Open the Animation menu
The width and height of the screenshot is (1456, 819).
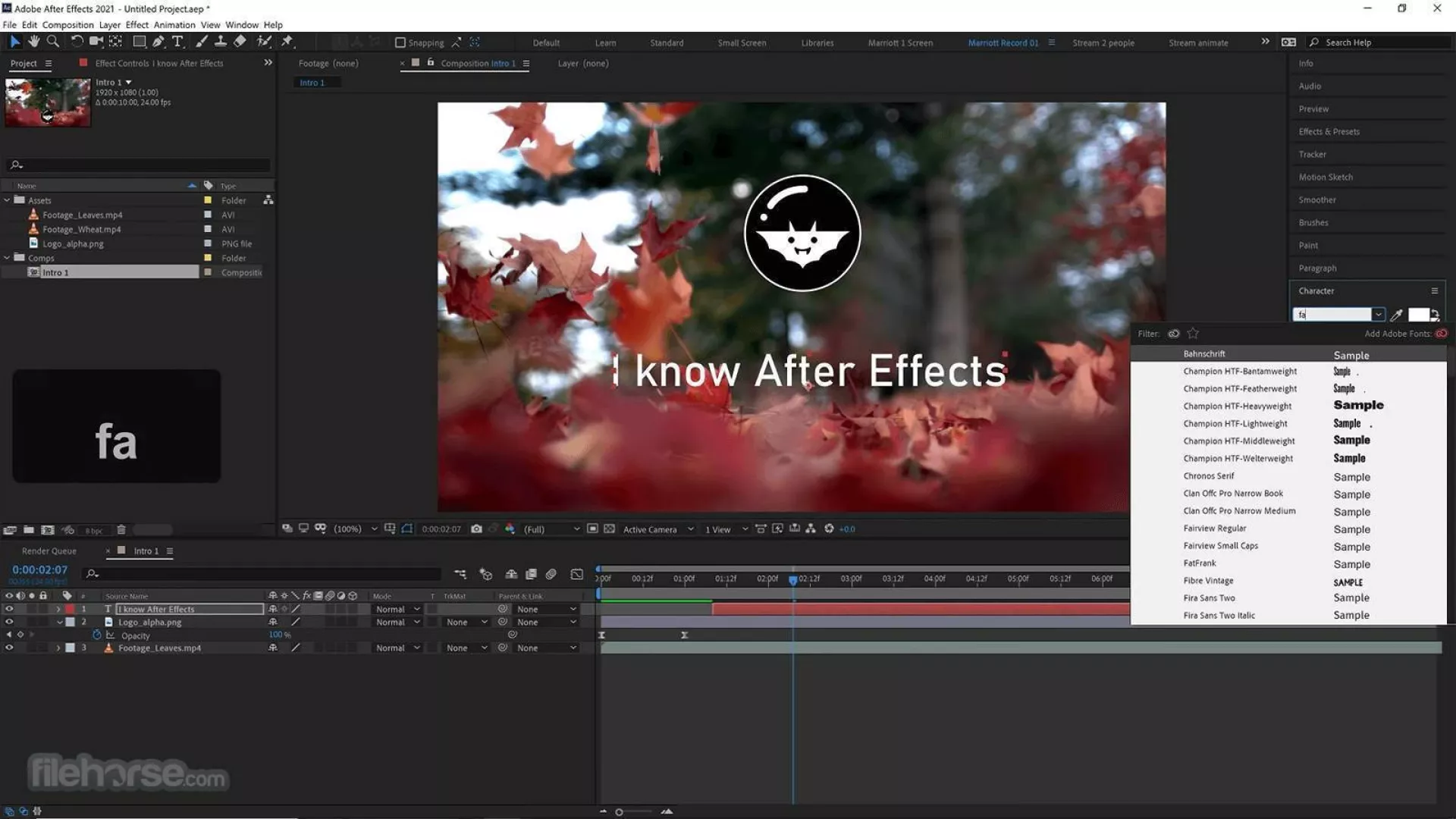[174, 24]
